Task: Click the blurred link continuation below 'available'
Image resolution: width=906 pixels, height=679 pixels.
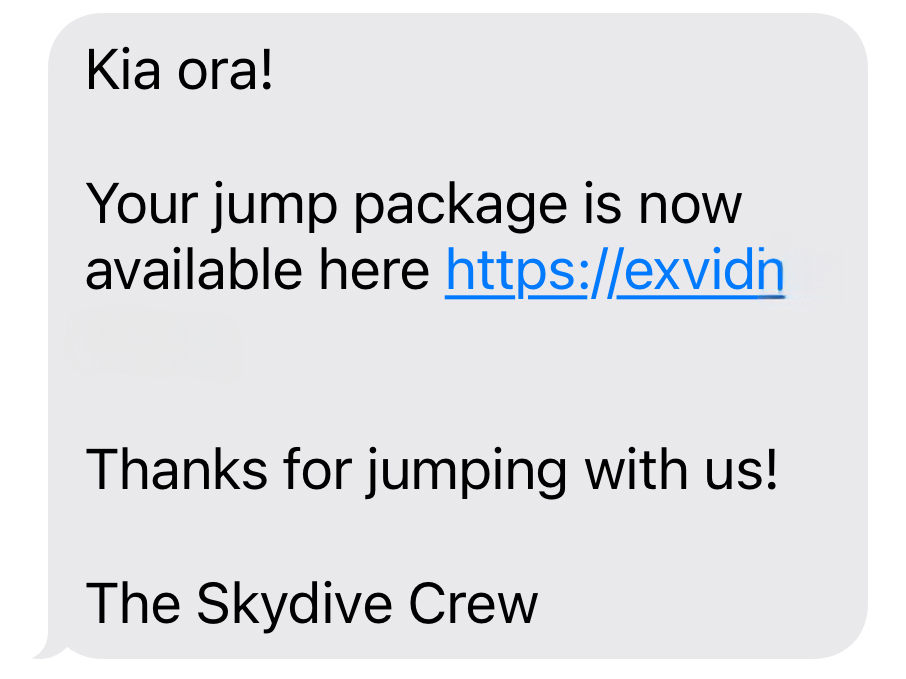Action: click(155, 342)
